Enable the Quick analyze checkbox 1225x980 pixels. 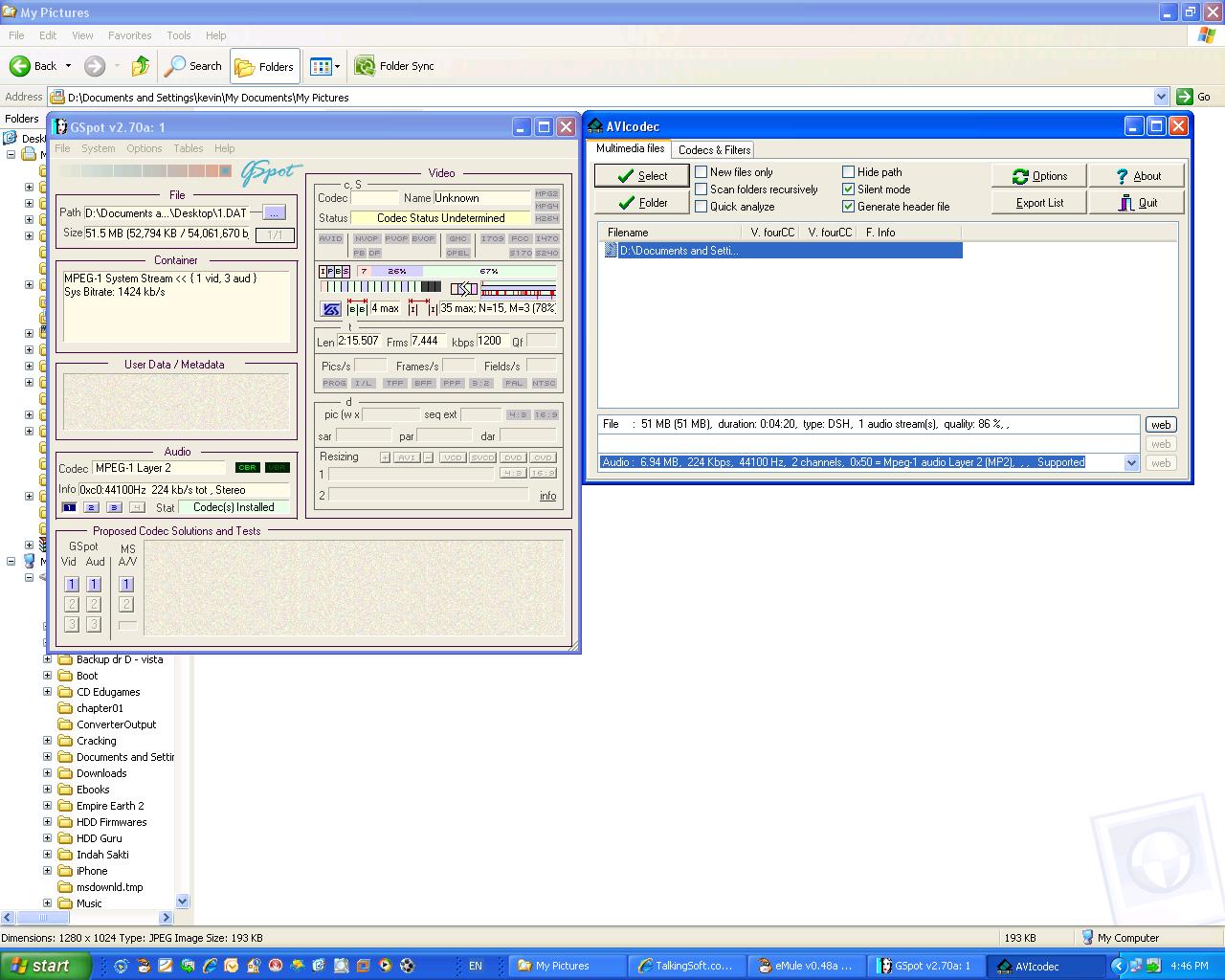pyautogui.click(x=702, y=207)
